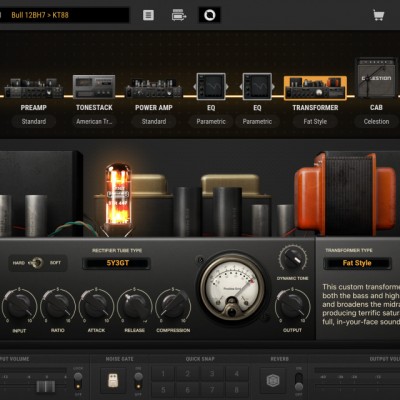Screen dimensions: 400x400
Task: Click the compression VU meter
Action: click(232, 286)
